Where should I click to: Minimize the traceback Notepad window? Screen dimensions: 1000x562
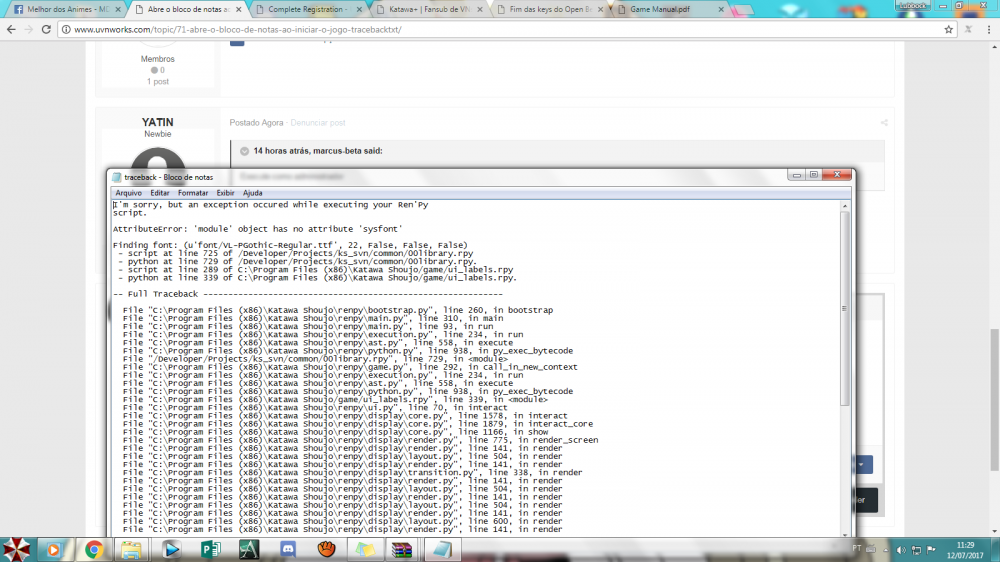[796, 175]
